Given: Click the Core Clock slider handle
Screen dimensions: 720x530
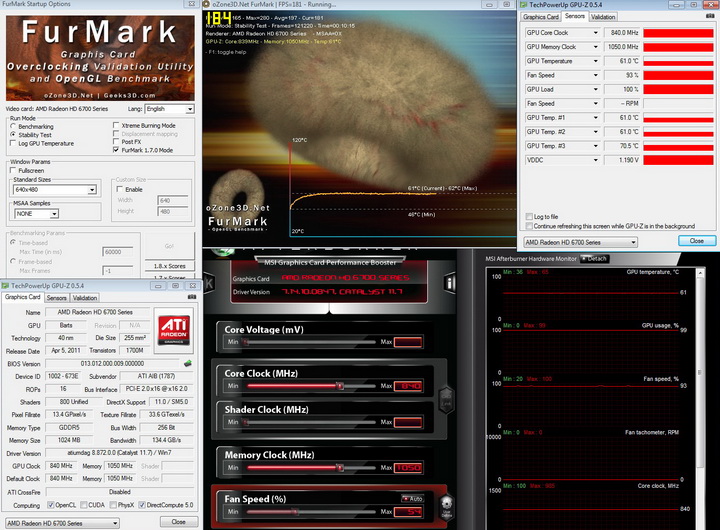Looking at the screenshot, I should coord(340,386).
